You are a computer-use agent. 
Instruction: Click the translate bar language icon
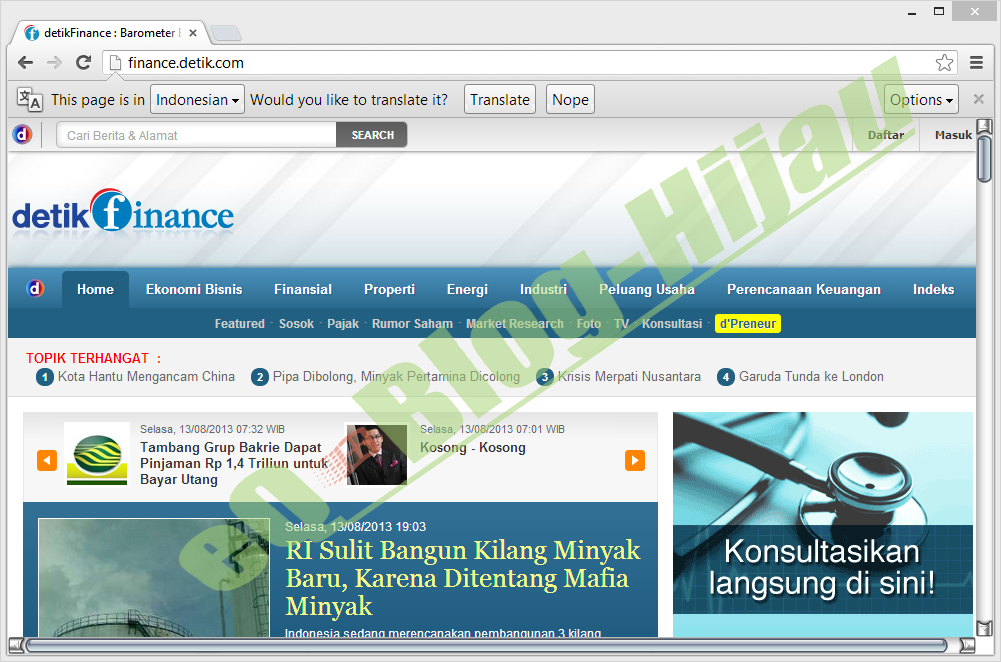pyautogui.click(x=29, y=100)
